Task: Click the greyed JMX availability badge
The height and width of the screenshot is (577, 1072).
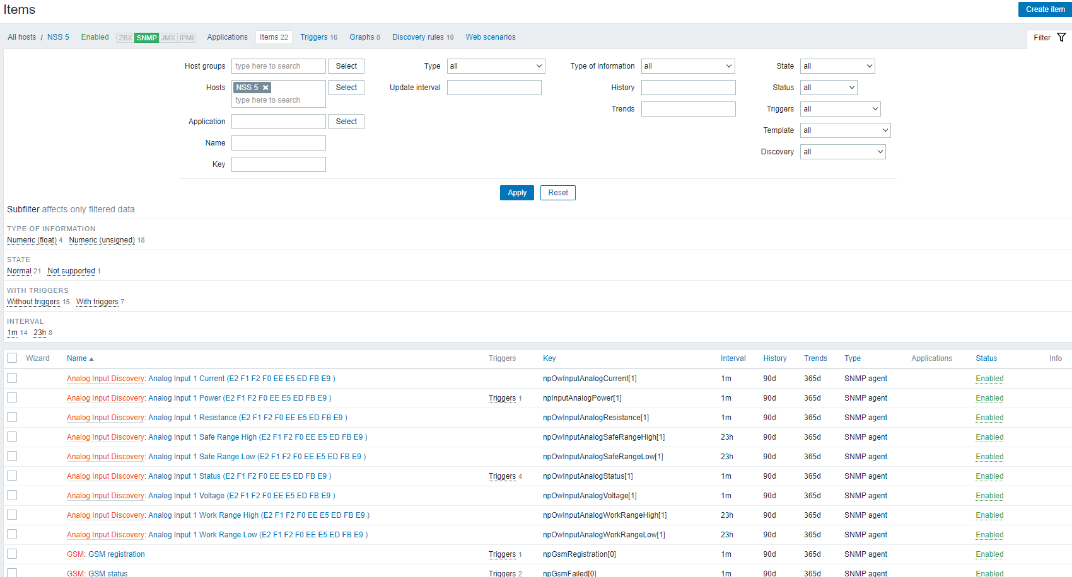Action: pos(167,37)
